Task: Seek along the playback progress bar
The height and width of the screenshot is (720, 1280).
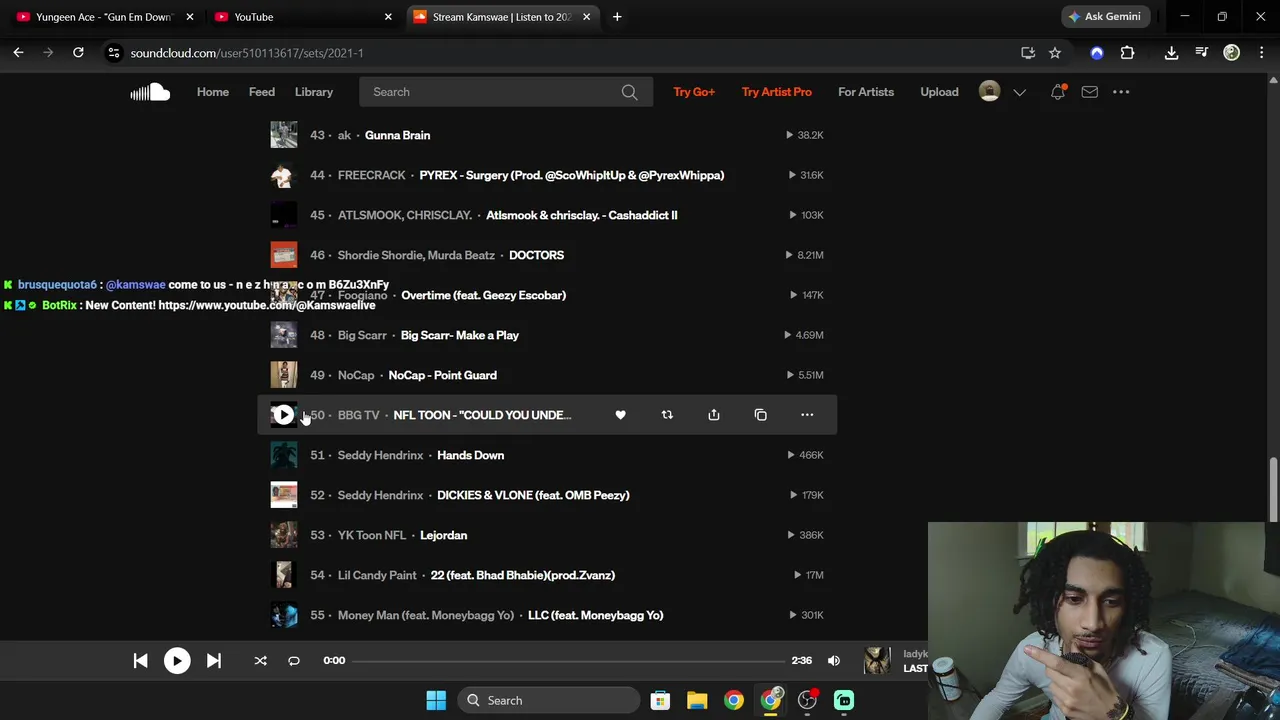Action: [x=568, y=660]
